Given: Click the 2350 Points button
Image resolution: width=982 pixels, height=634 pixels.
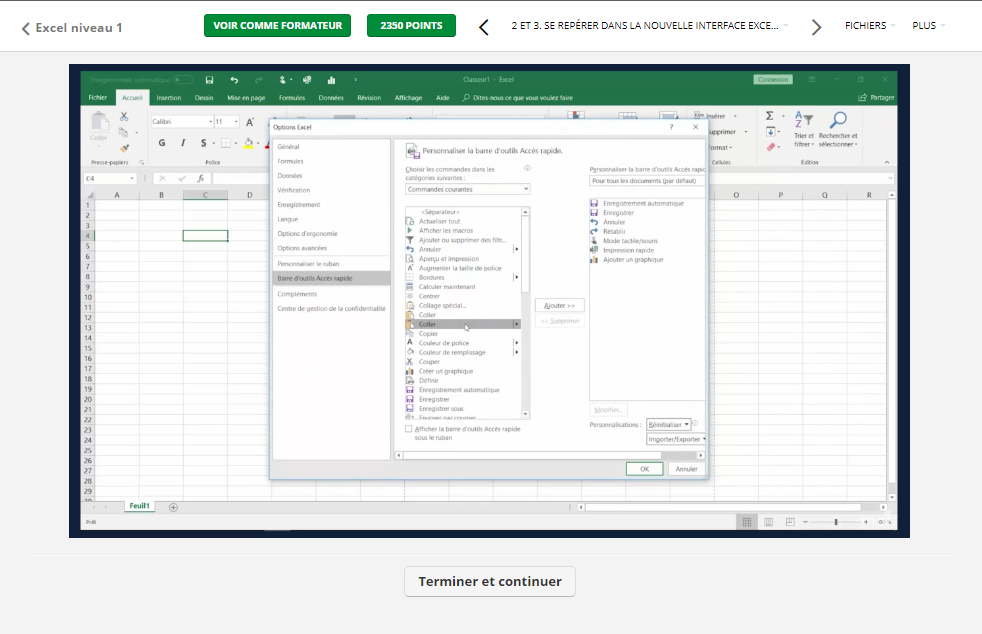Looking at the screenshot, I should 411,26.
